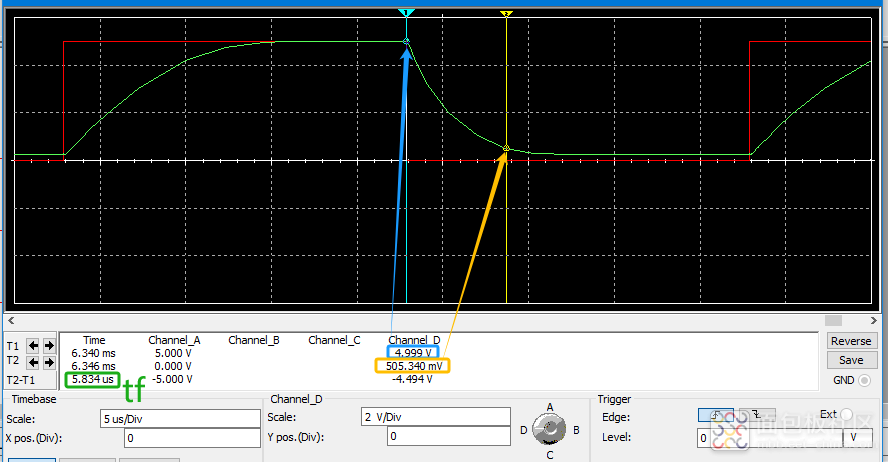Click the Channel_D column header
Screen dimensions: 888x462
(414, 340)
